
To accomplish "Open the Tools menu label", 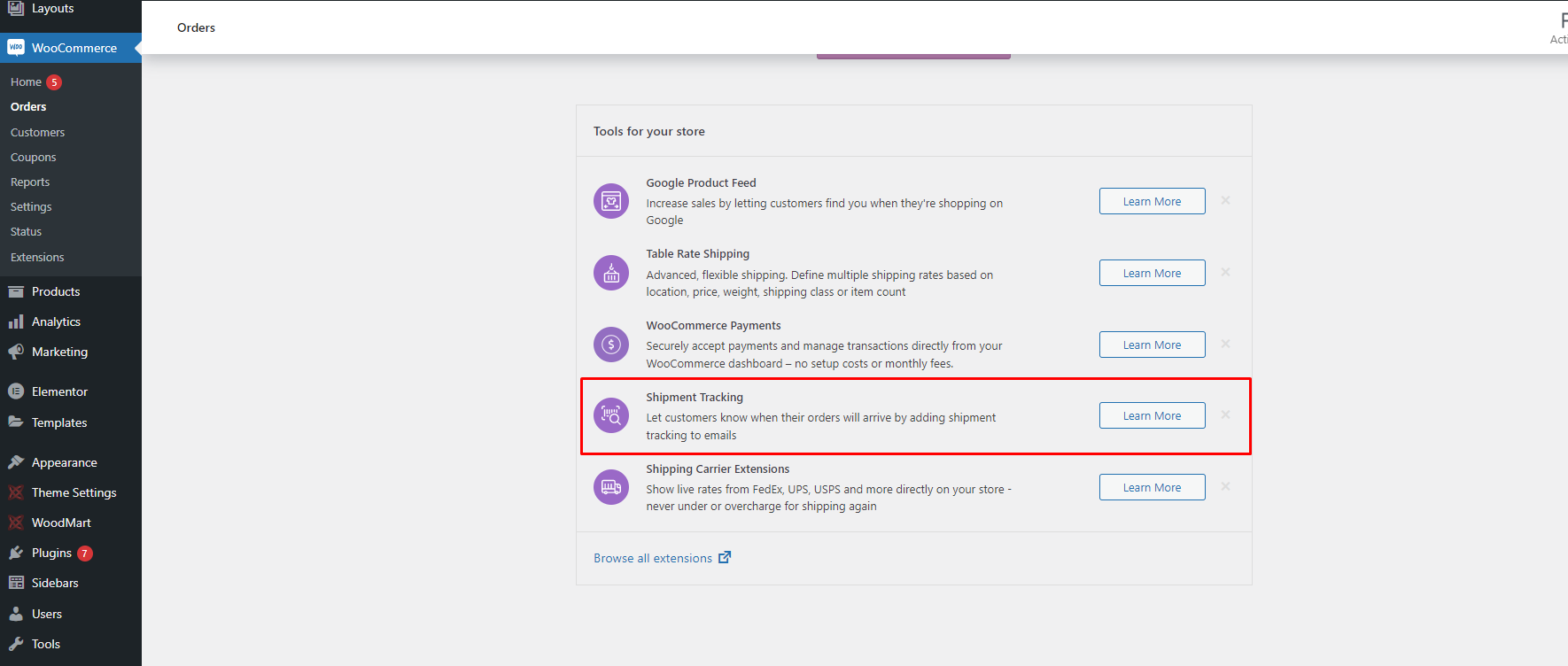I will coord(46,644).
